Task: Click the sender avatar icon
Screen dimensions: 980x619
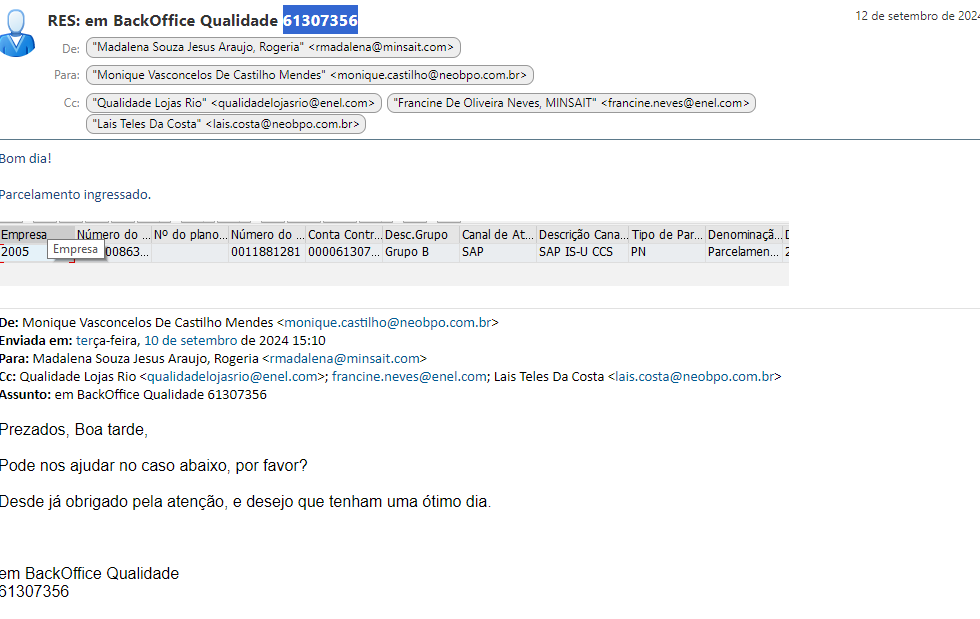Action: tap(17, 33)
